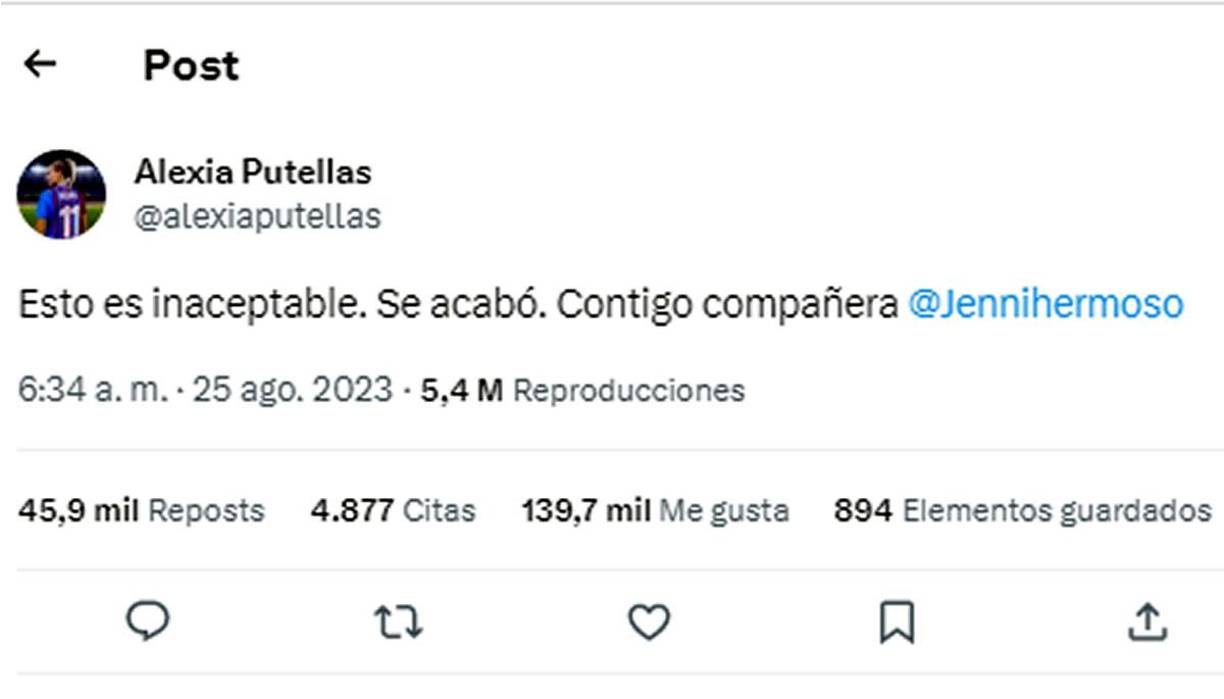Image resolution: width=1224 pixels, height=699 pixels.
Task: Select the Post header tab label
Action: (189, 67)
